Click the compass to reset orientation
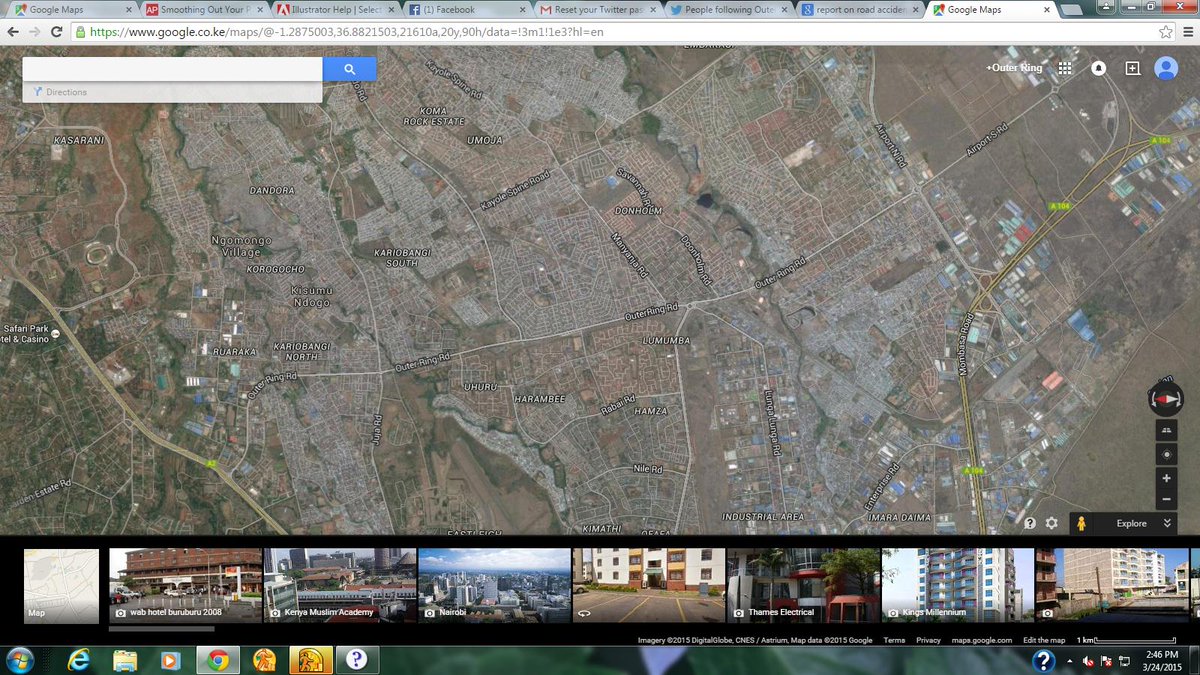Screen dimensions: 1200x675 (x=1165, y=400)
